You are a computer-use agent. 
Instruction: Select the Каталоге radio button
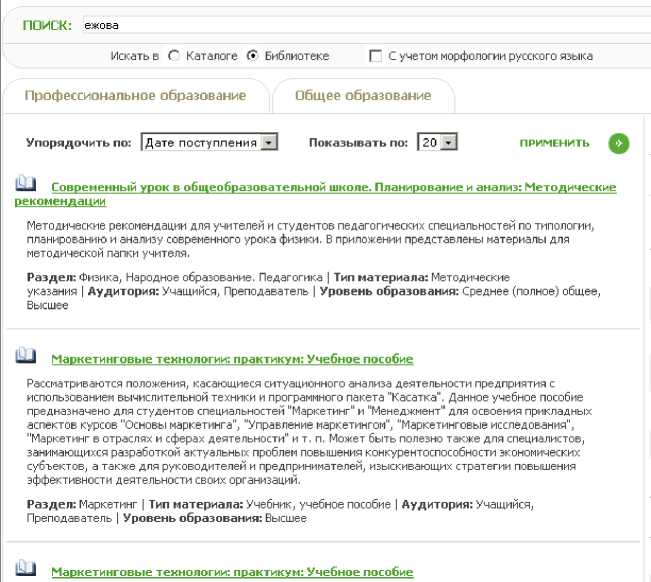(174, 55)
